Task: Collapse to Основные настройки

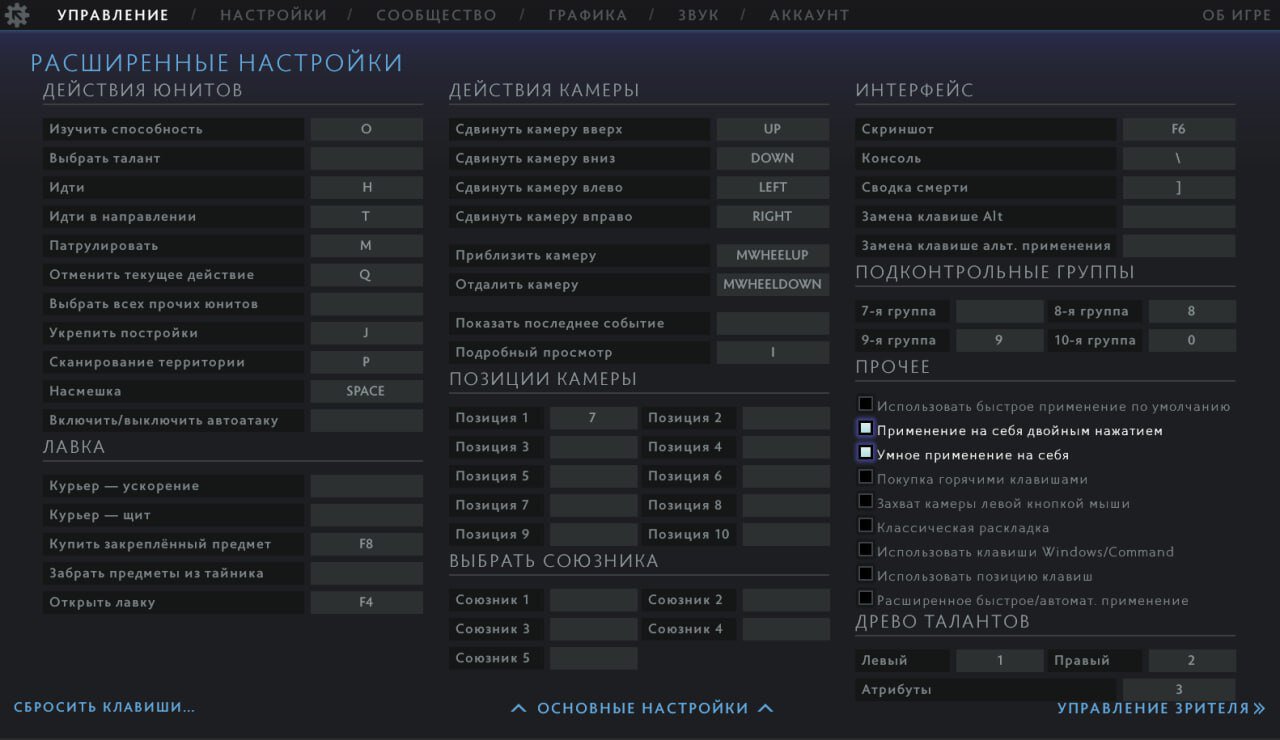Action: [642, 708]
